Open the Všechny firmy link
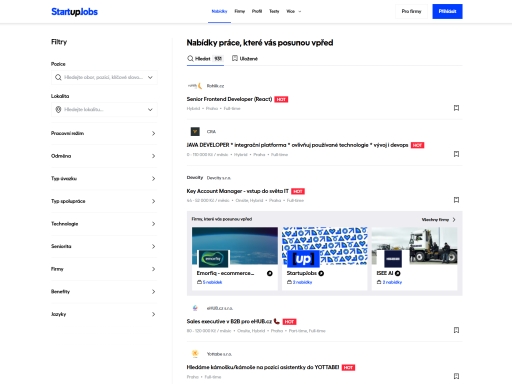The image size is (512, 384). (438, 220)
